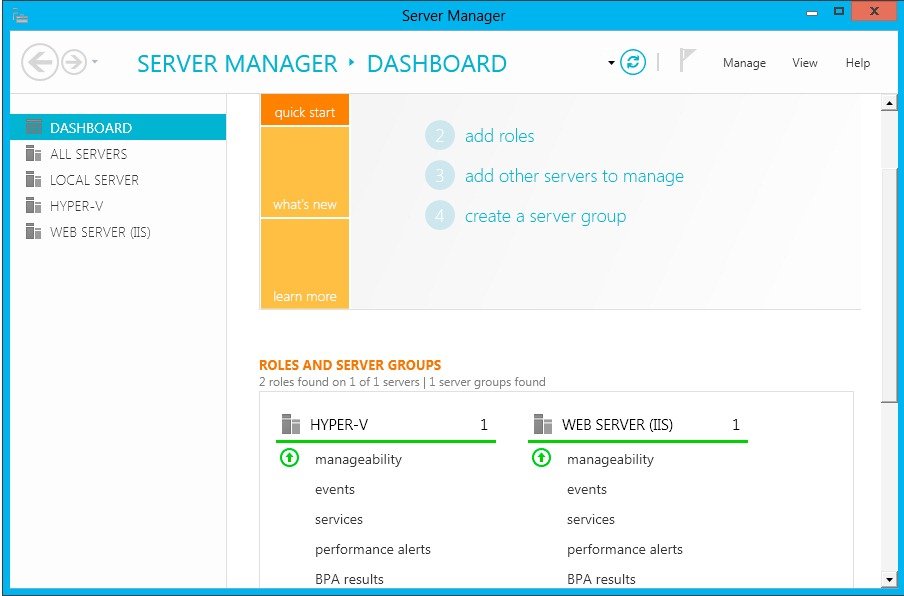Click the SERVER MANAGER breadcrumb text
Screen dimensions: 904x596
(x=237, y=63)
